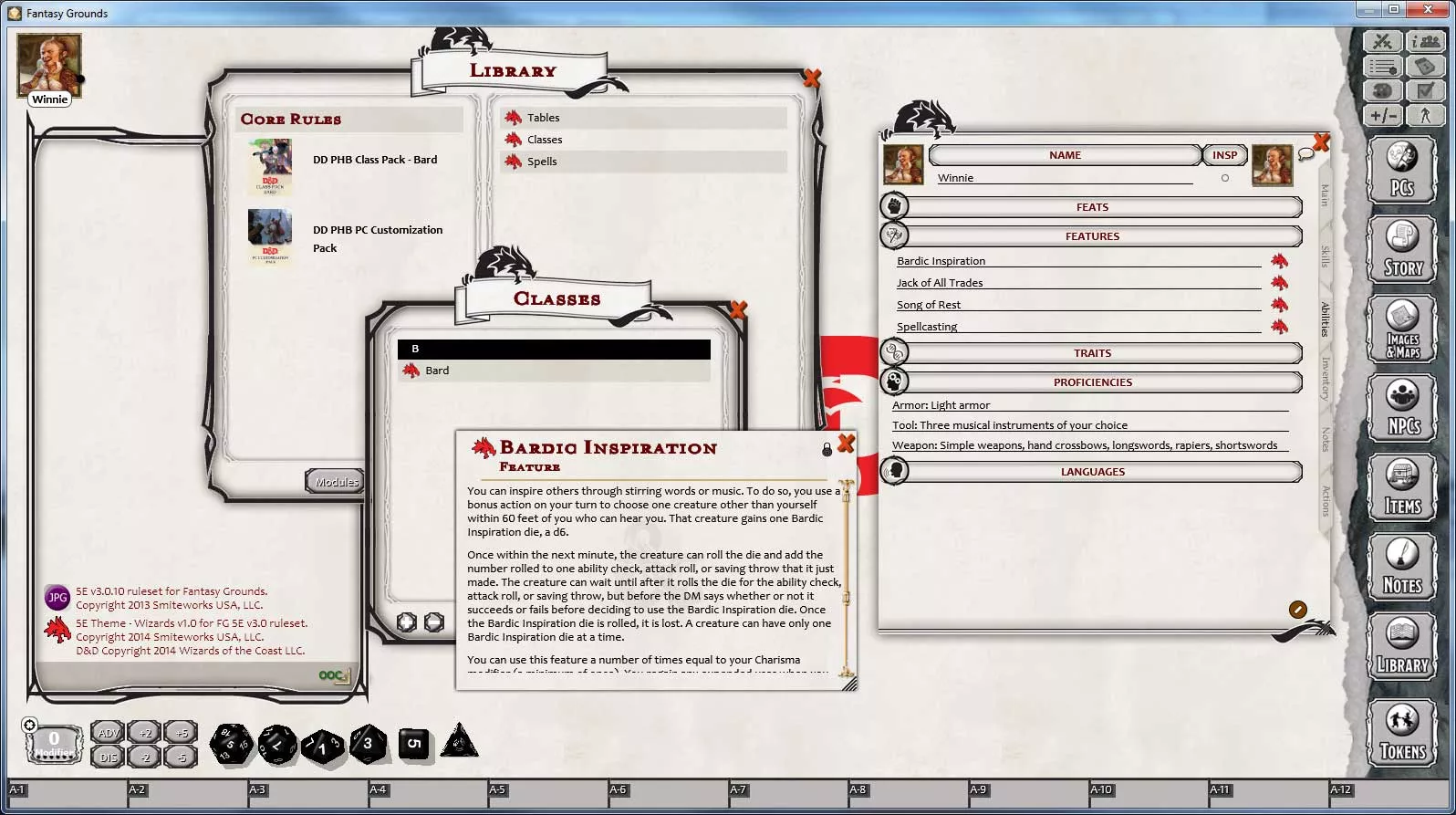Switch to character sheet Inventory tab
Viewport: 1456px width, 815px height.
pyautogui.click(x=1325, y=379)
